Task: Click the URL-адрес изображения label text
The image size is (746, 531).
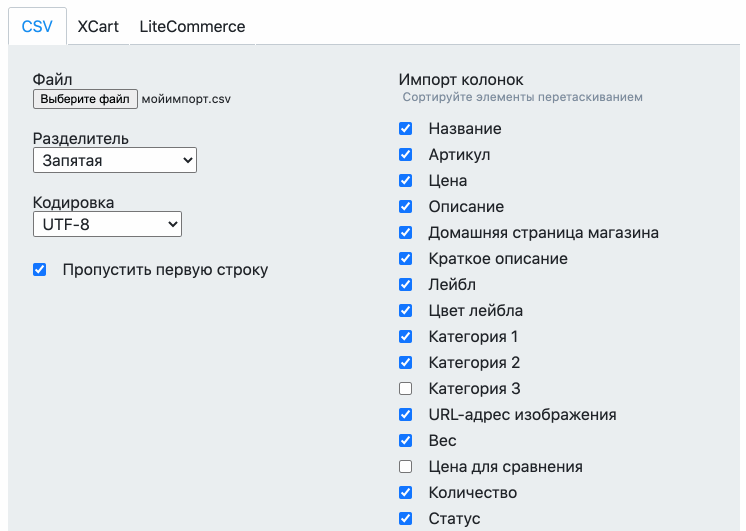Action: pos(522,414)
